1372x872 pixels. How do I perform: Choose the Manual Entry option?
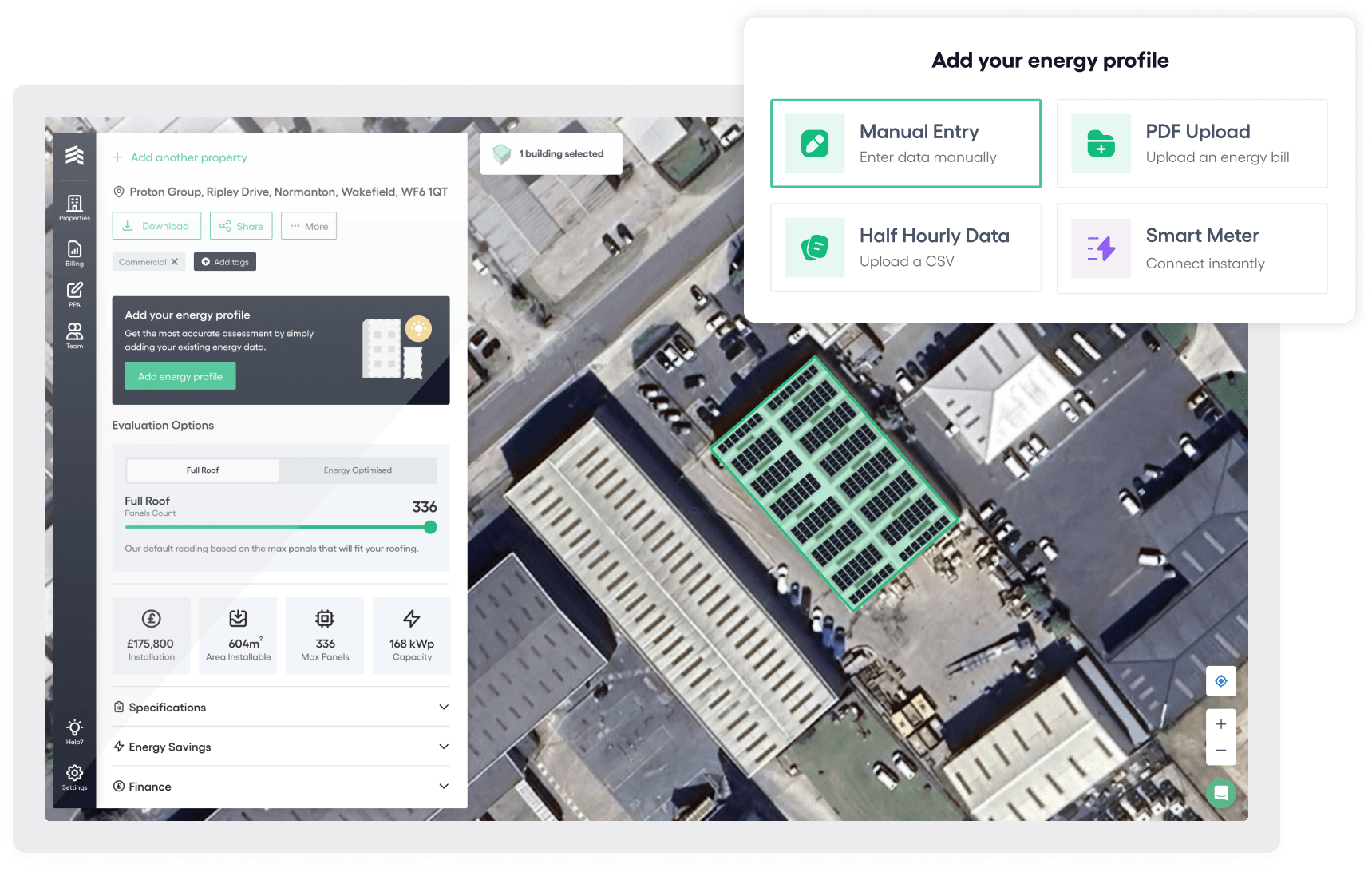click(905, 144)
